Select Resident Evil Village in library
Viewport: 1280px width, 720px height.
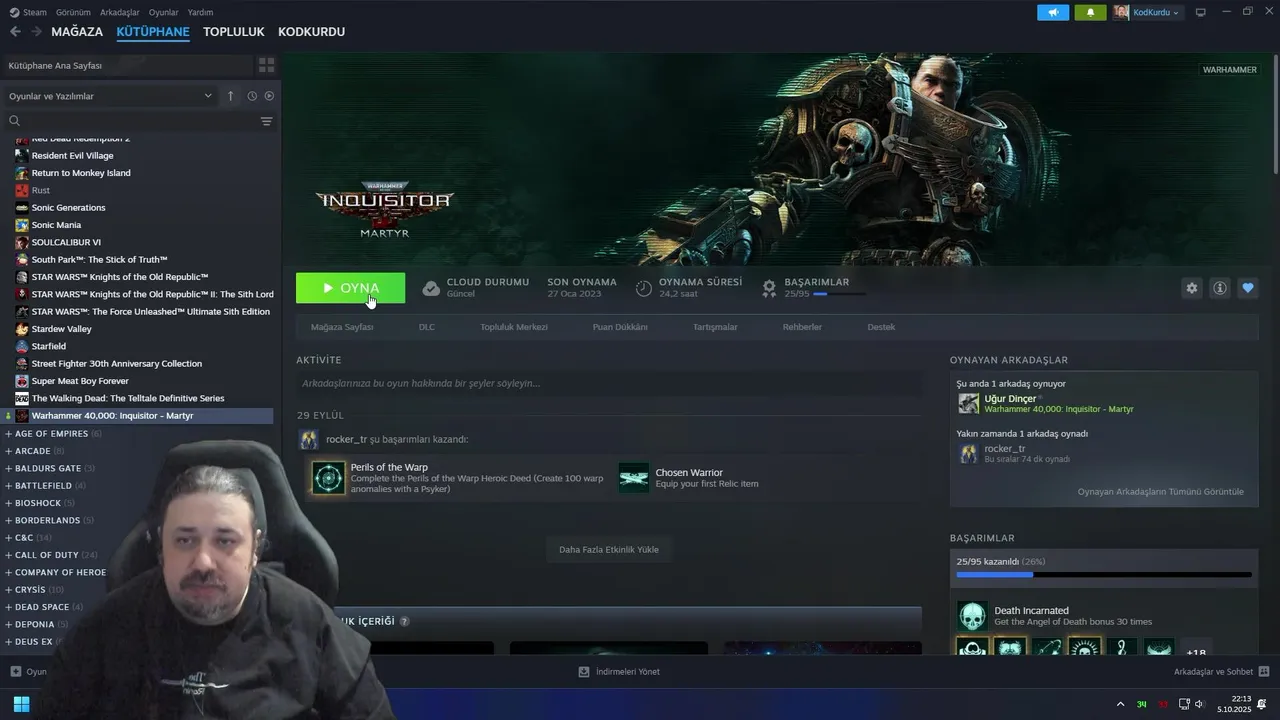pyautogui.click(x=72, y=155)
